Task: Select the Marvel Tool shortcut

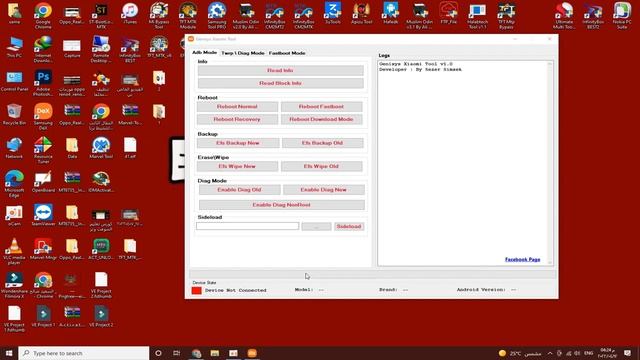Action: (x=101, y=148)
